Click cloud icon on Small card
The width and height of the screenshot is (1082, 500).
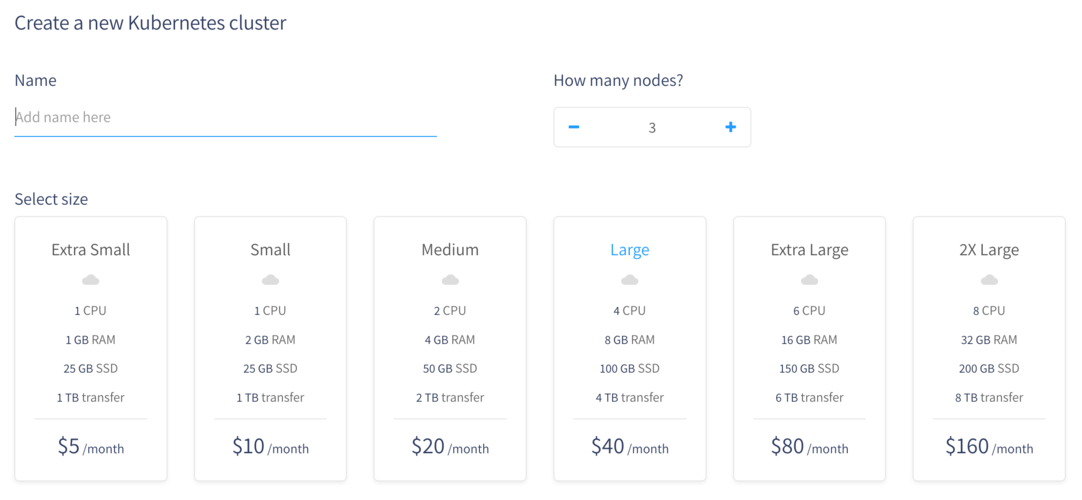pyautogui.click(x=270, y=280)
